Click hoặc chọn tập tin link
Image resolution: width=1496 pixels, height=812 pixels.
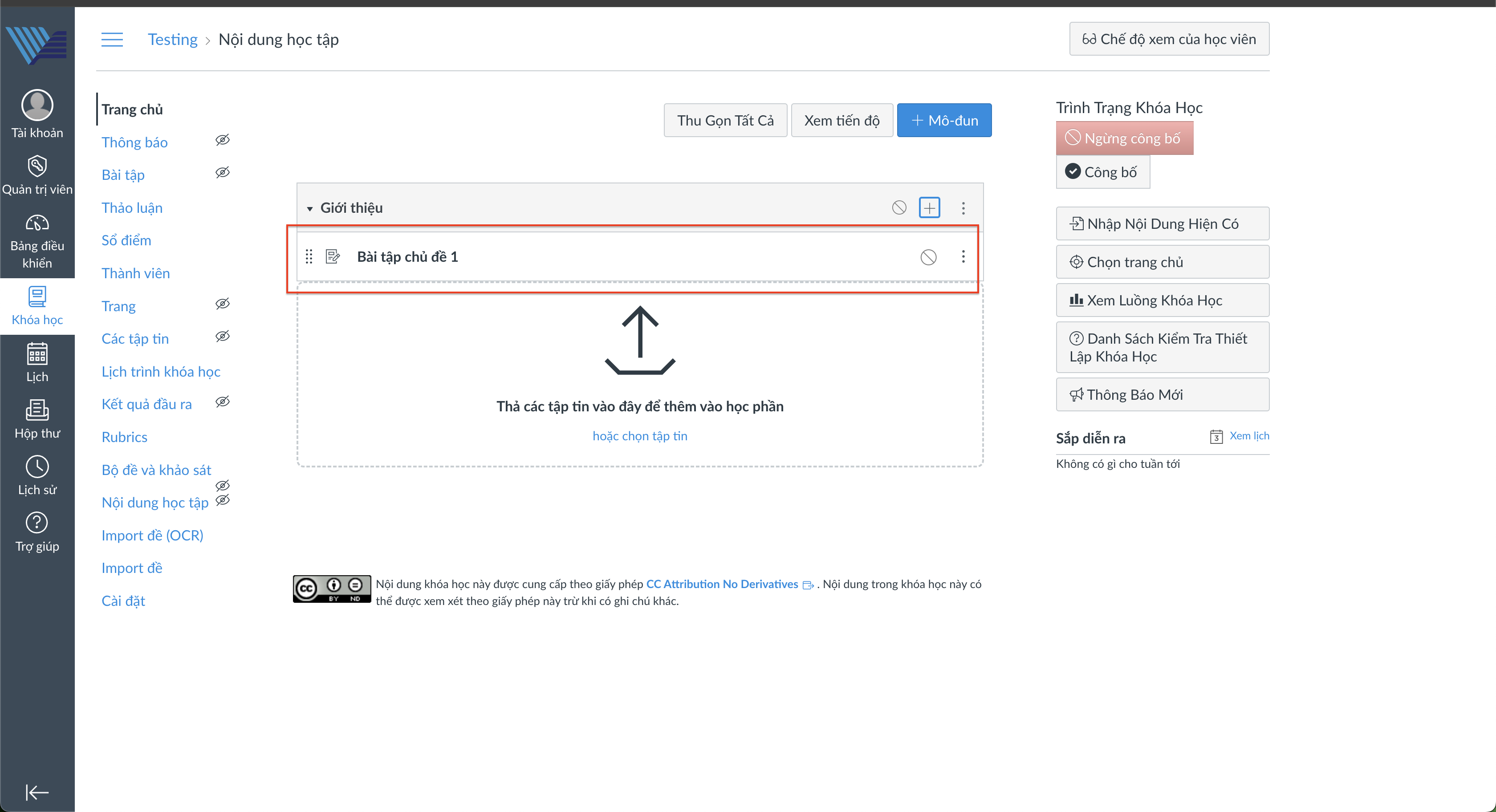639,436
